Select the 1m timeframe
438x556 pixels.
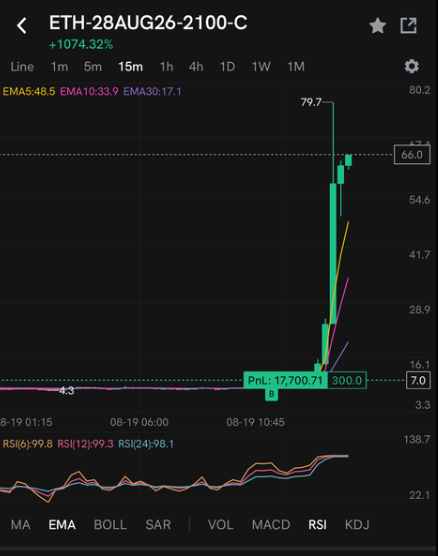tap(59, 67)
